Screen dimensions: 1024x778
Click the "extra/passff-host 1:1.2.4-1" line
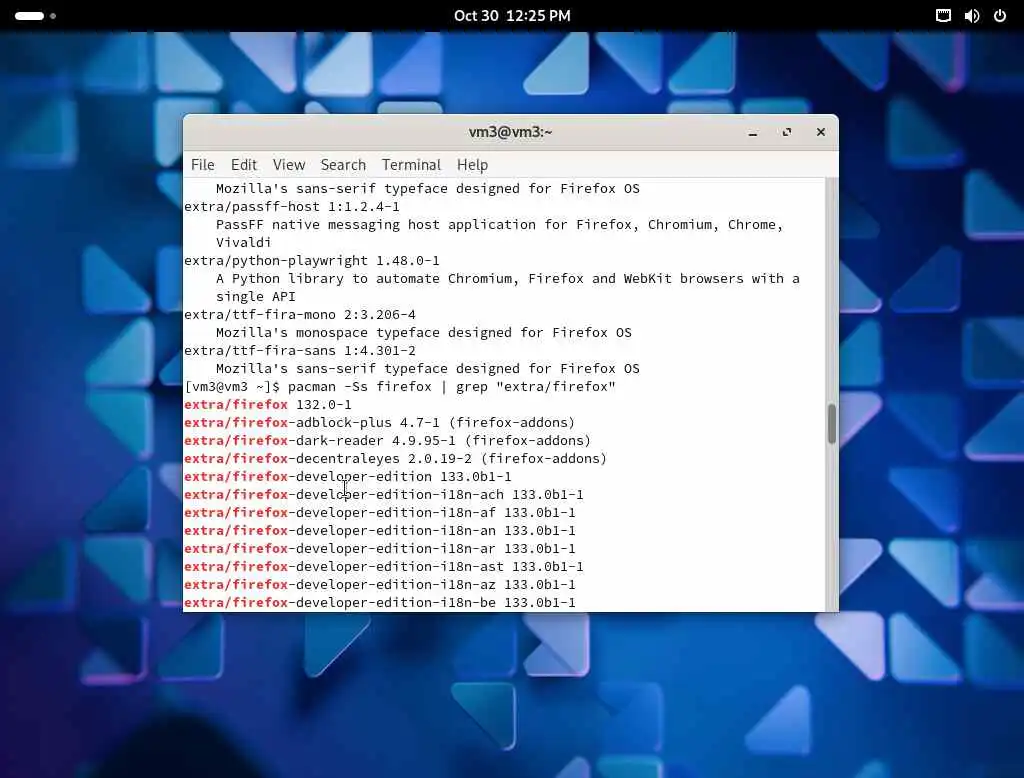(x=292, y=206)
